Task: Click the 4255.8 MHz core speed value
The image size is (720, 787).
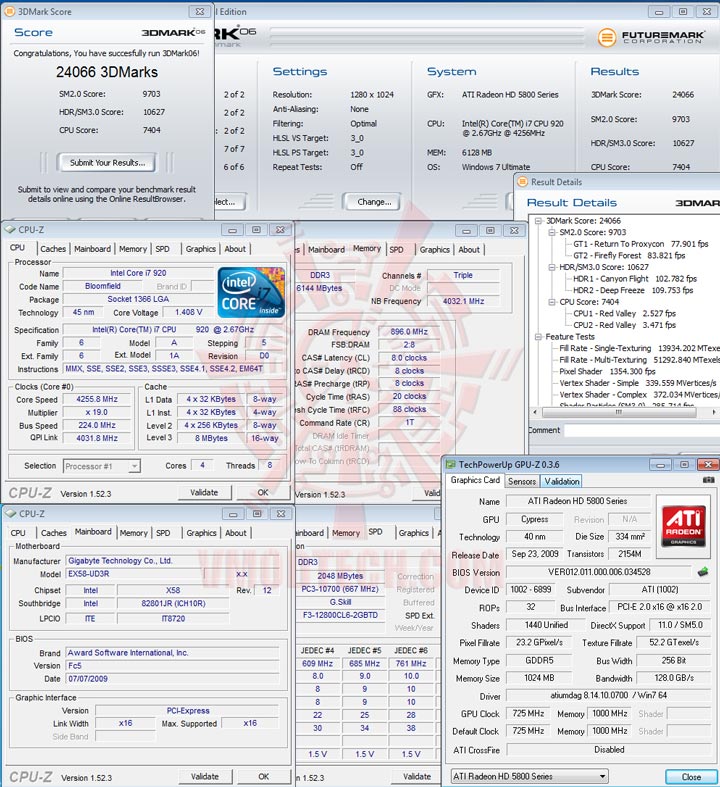Action: point(97,400)
